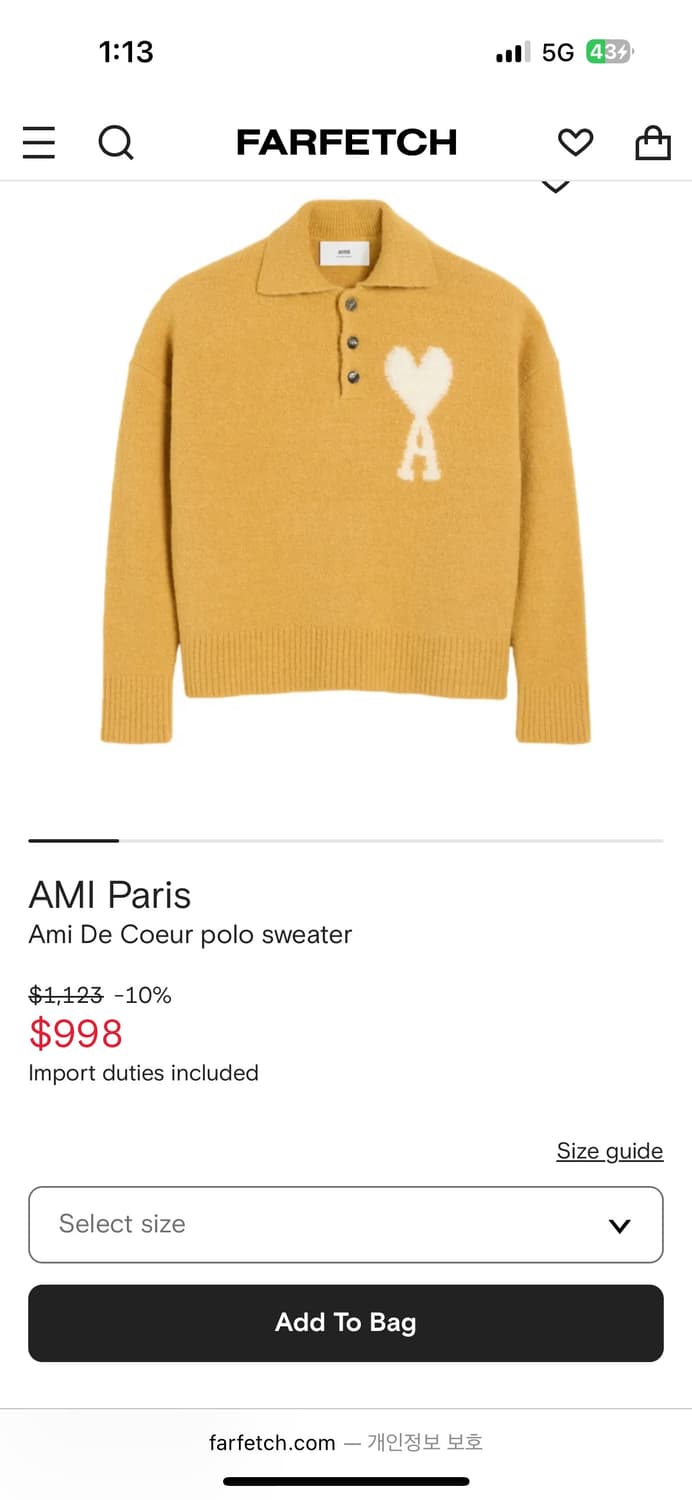Expand the Select size dropdown
This screenshot has width=692, height=1500.
346,1224
